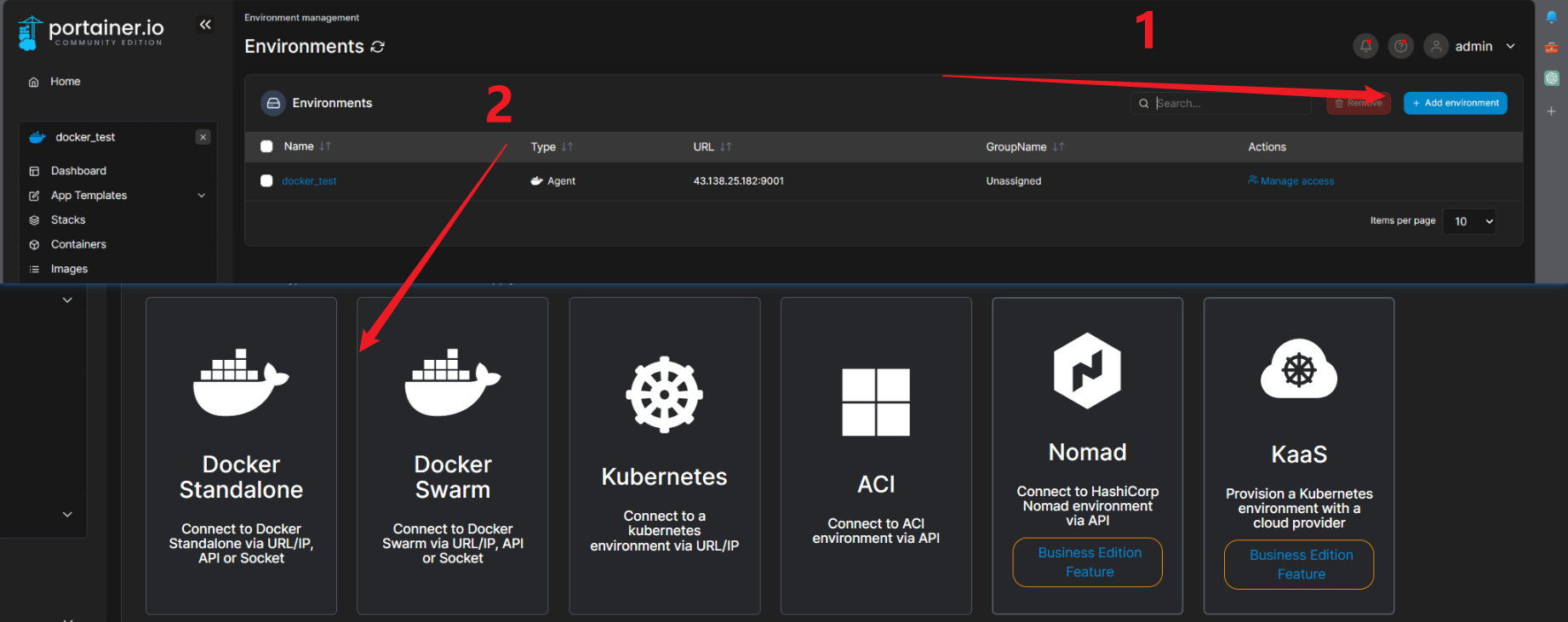
Task: Sort by URL column arrows
Action: coord(725,146)
